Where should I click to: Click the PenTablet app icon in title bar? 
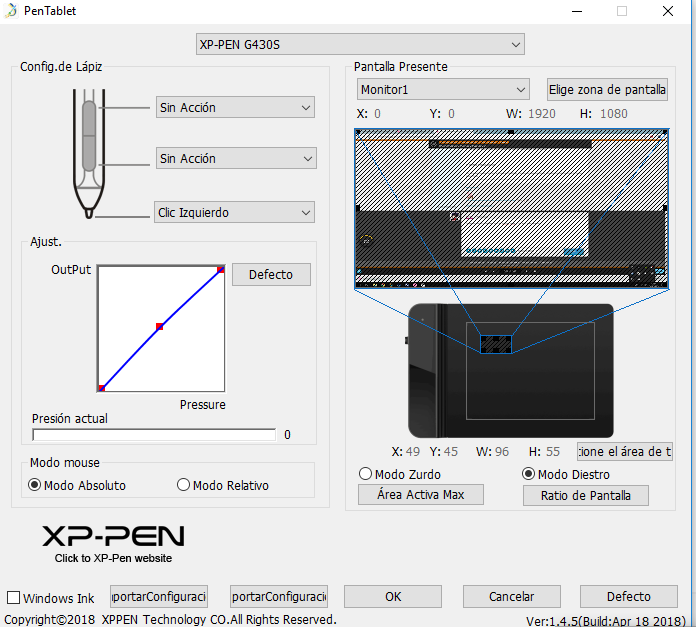pos(11,10)
